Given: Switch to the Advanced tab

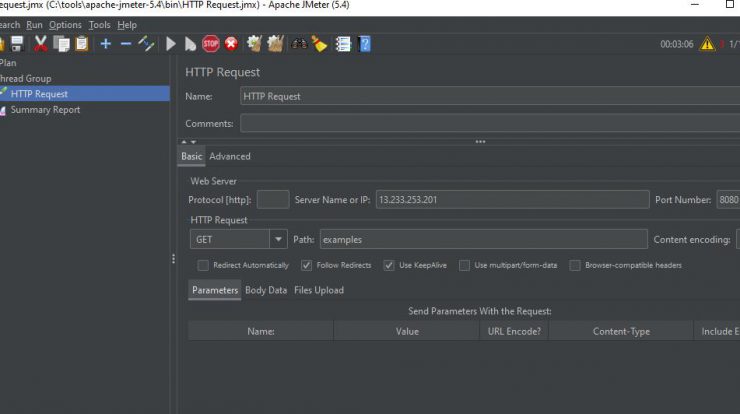Looking at the screenshot, I should click(230, 156).
